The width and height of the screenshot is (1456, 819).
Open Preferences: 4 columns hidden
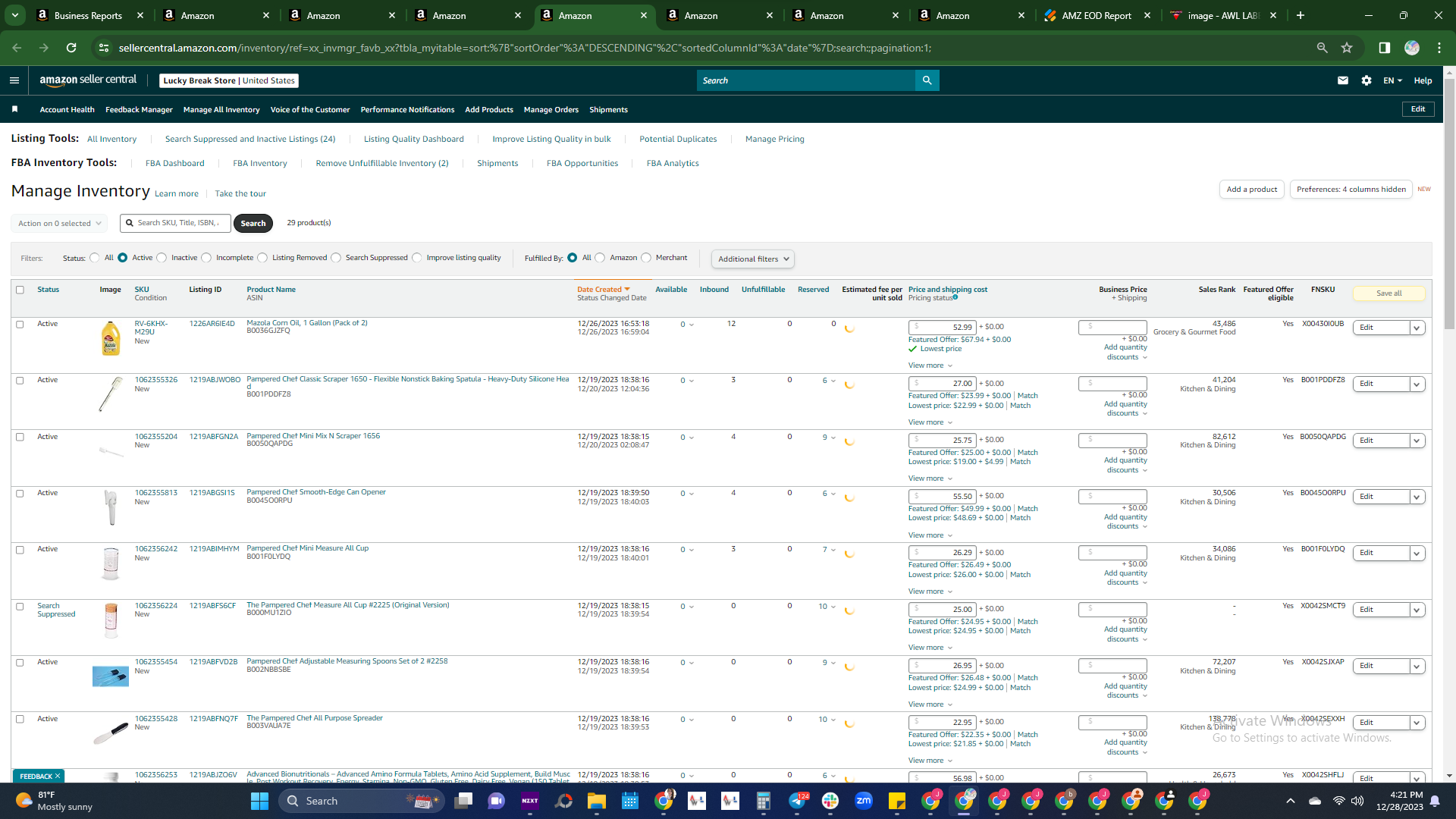coord(1351,189)
